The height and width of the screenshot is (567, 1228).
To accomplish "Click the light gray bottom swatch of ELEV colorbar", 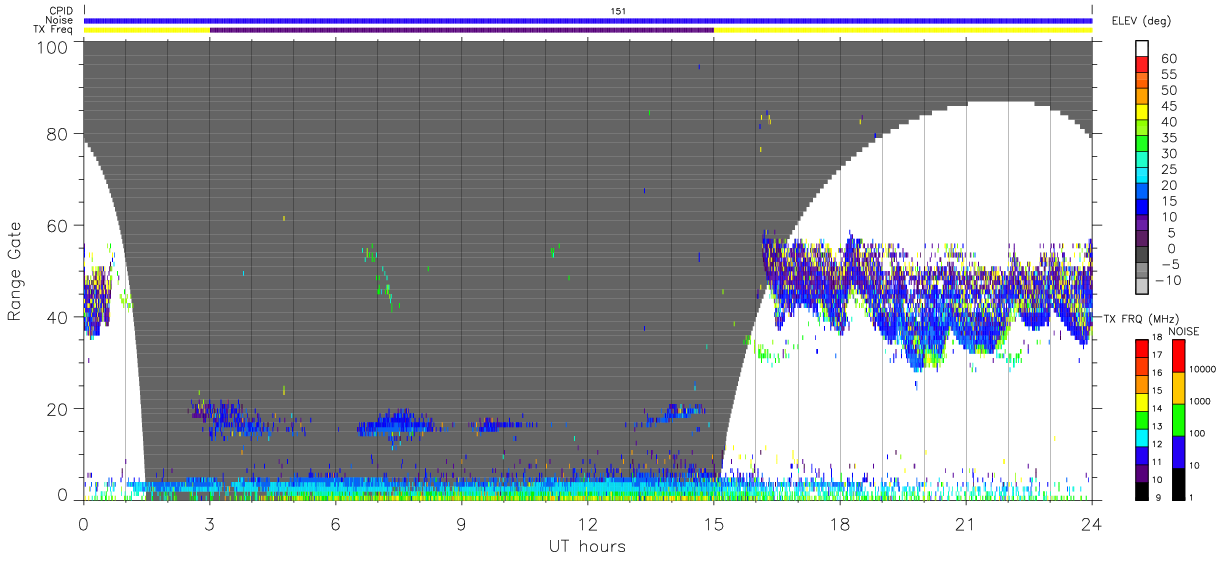I will (x=1143, y=287).
